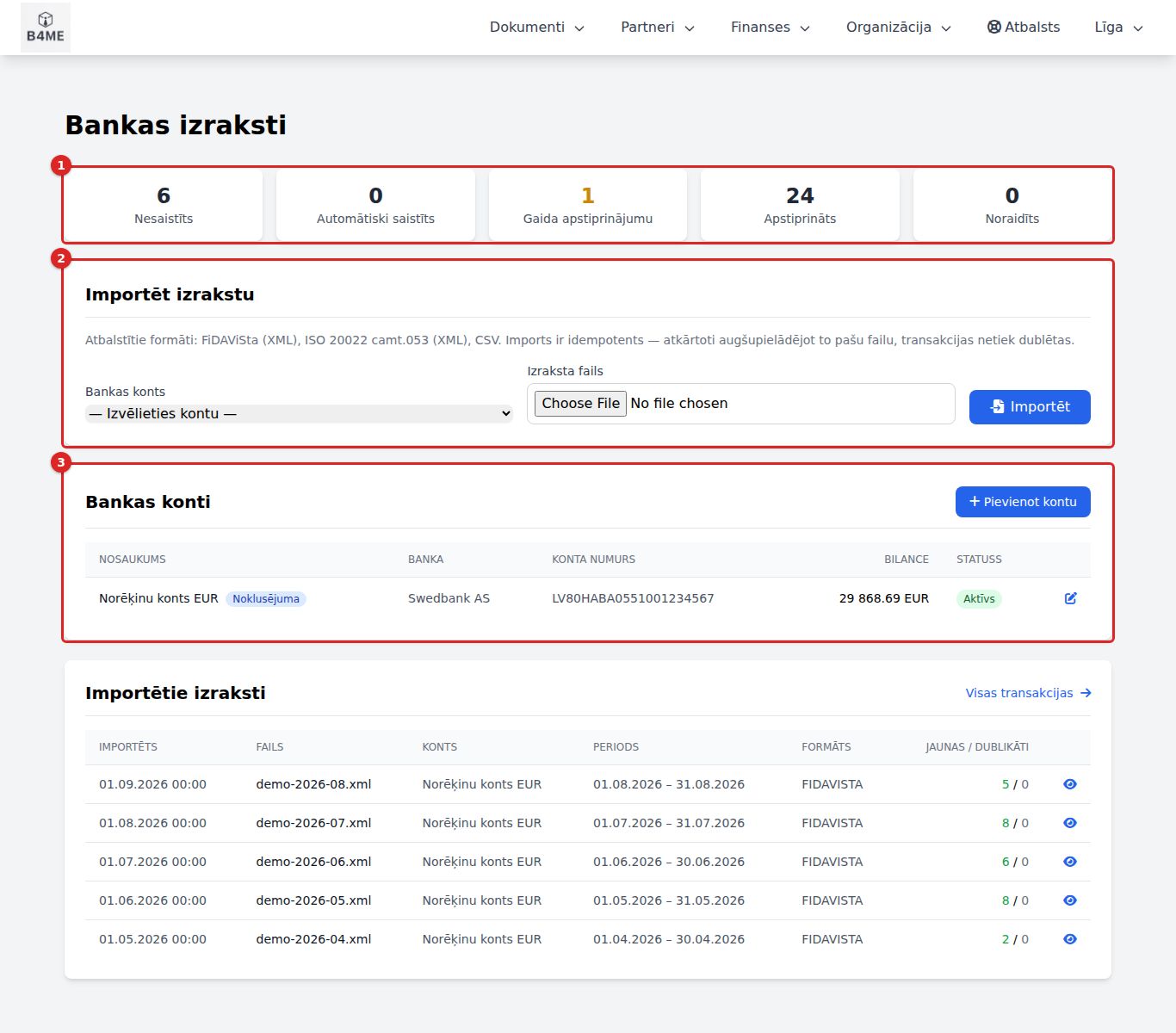Edit Norēķinu konts EUR pencil icon
Image resolution: width=1176 pixels, height=1033 pixels.
click(1070, 598)
